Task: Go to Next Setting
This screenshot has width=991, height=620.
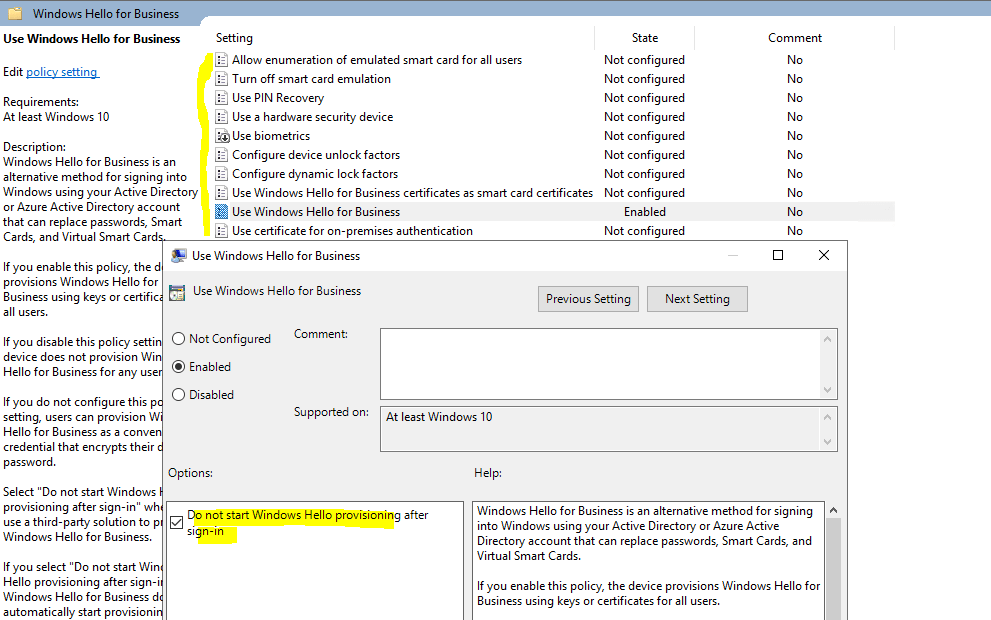Action: click(697, 299)
